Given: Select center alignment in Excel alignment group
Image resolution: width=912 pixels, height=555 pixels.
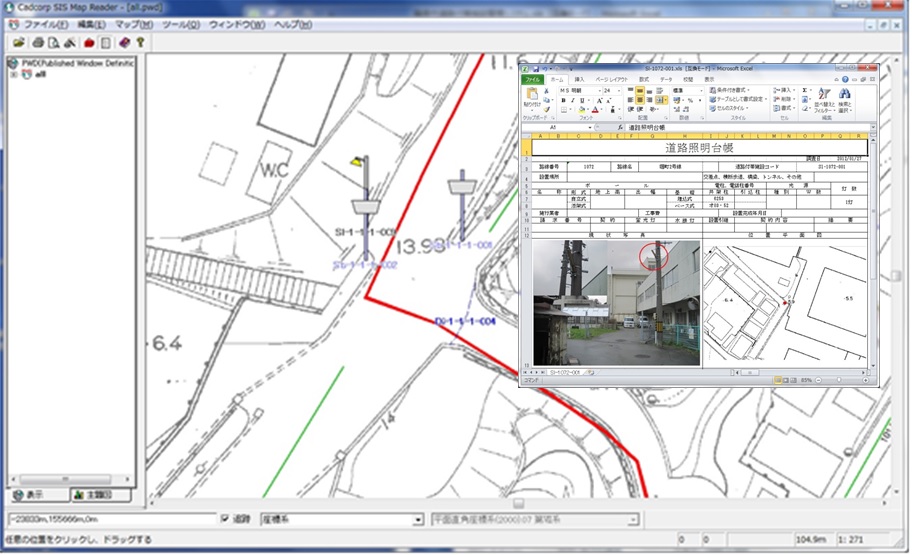Looking at the screenshot, I should [x=639, y=99].
